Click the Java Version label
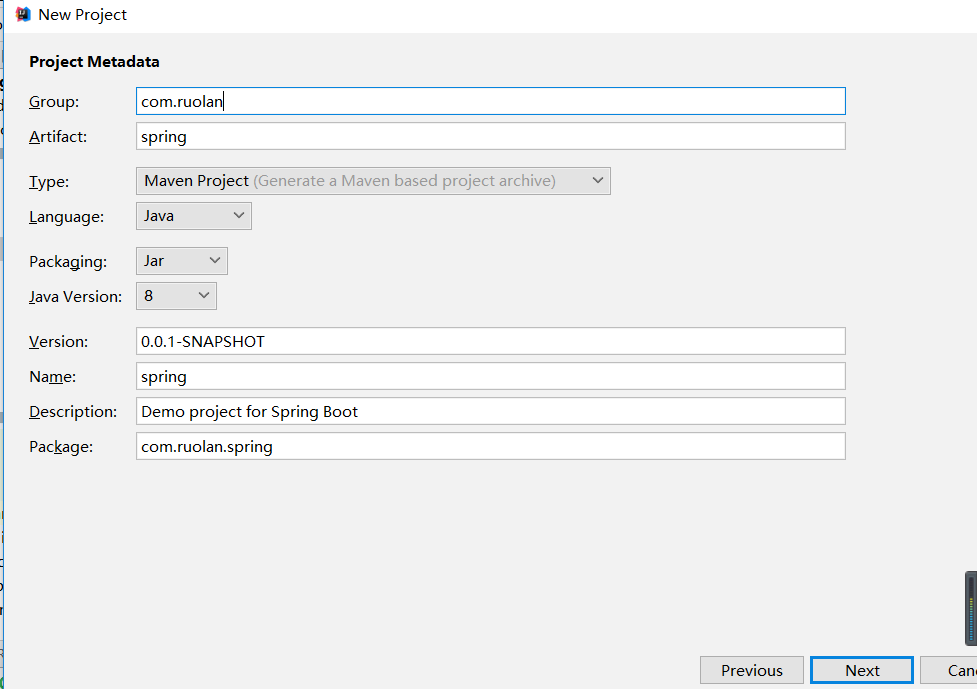 (x=75, y=297)
